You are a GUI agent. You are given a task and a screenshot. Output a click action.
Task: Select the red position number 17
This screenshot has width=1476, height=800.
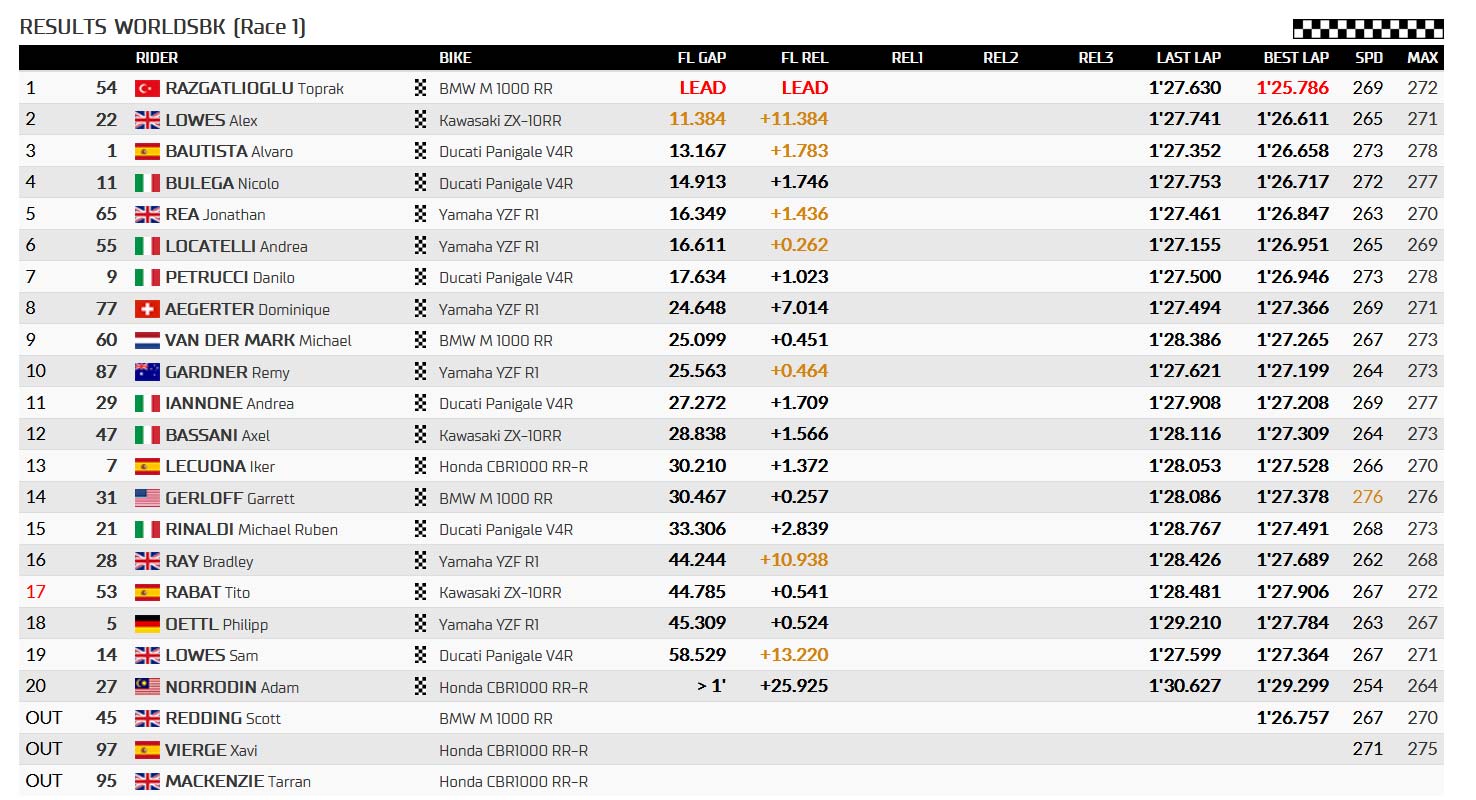[36, 592]
